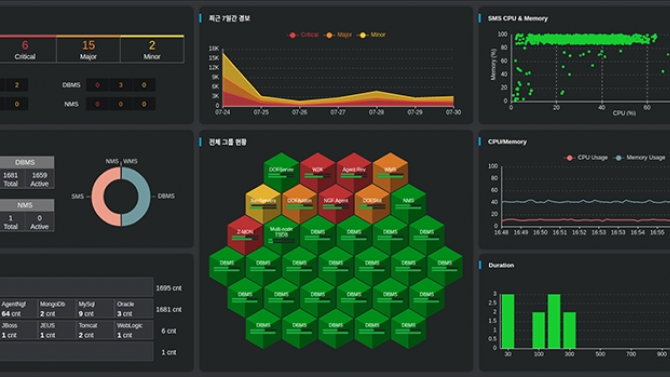Select the green DOKServer hexagon in the top row
The image size is (670, 377).
281,172
